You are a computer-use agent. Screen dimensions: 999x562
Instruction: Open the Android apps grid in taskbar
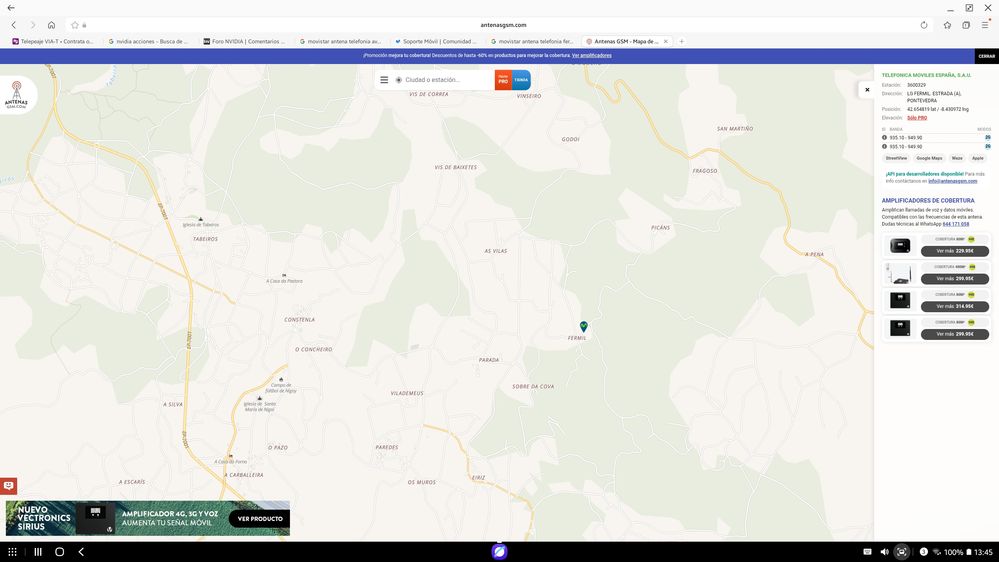click(12, 552)
